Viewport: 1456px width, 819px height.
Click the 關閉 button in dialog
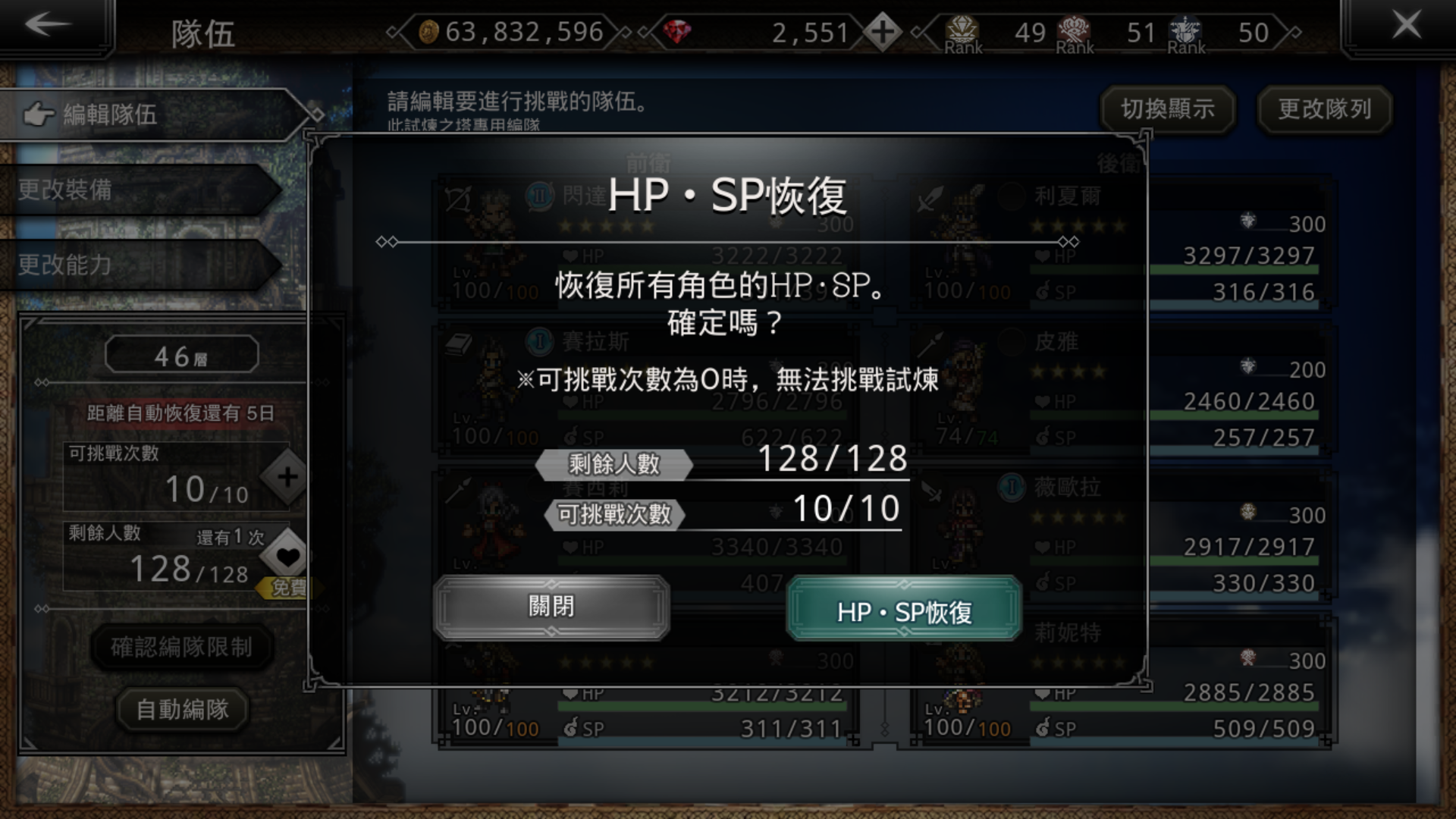point(551,607)
